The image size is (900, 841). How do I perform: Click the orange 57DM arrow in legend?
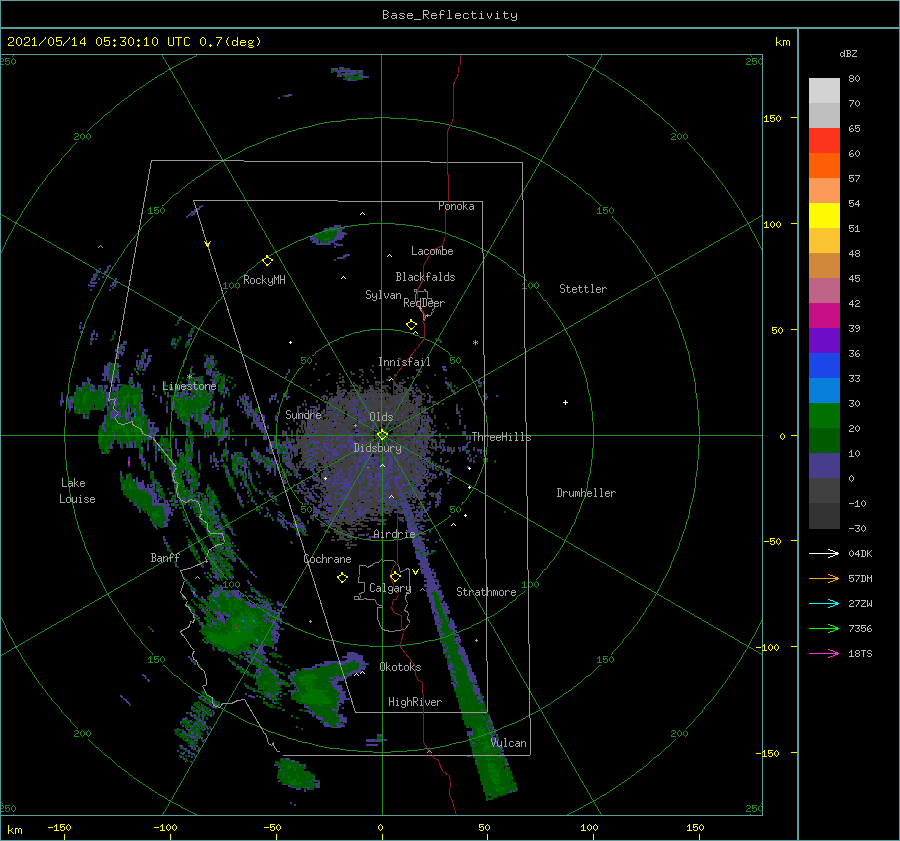[824, 579]
